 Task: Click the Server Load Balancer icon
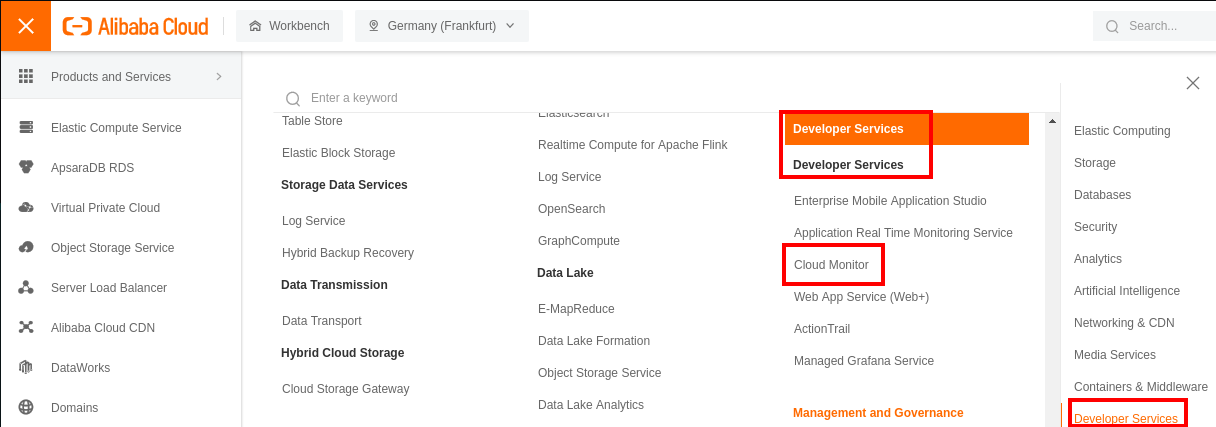tap(27, 288)
